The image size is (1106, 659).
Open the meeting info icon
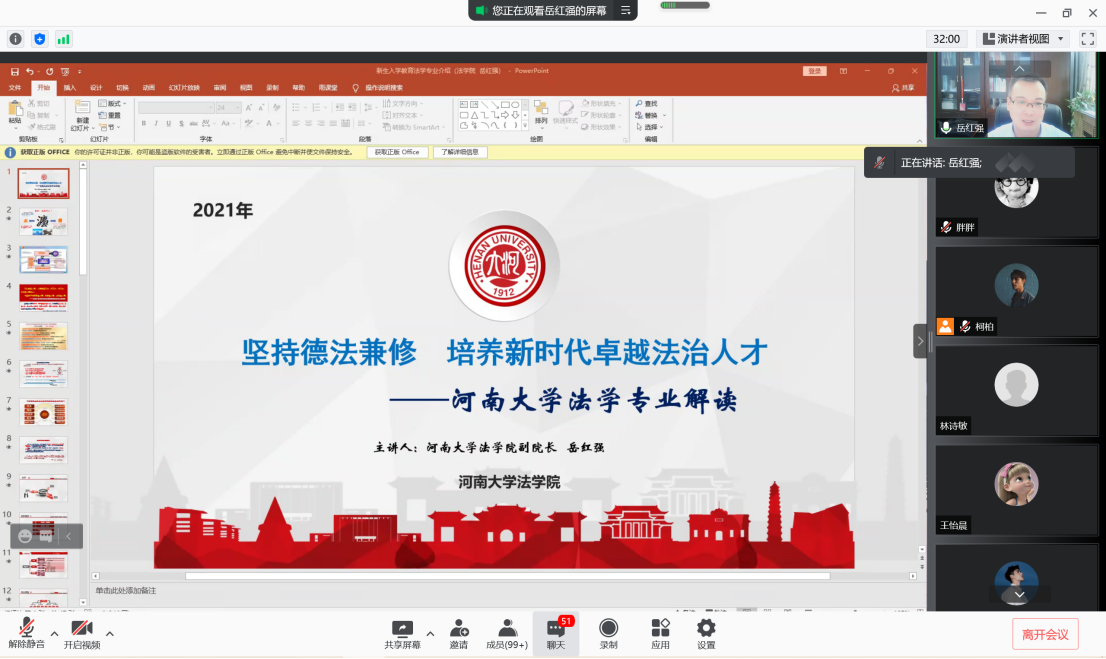pos(16,39)
